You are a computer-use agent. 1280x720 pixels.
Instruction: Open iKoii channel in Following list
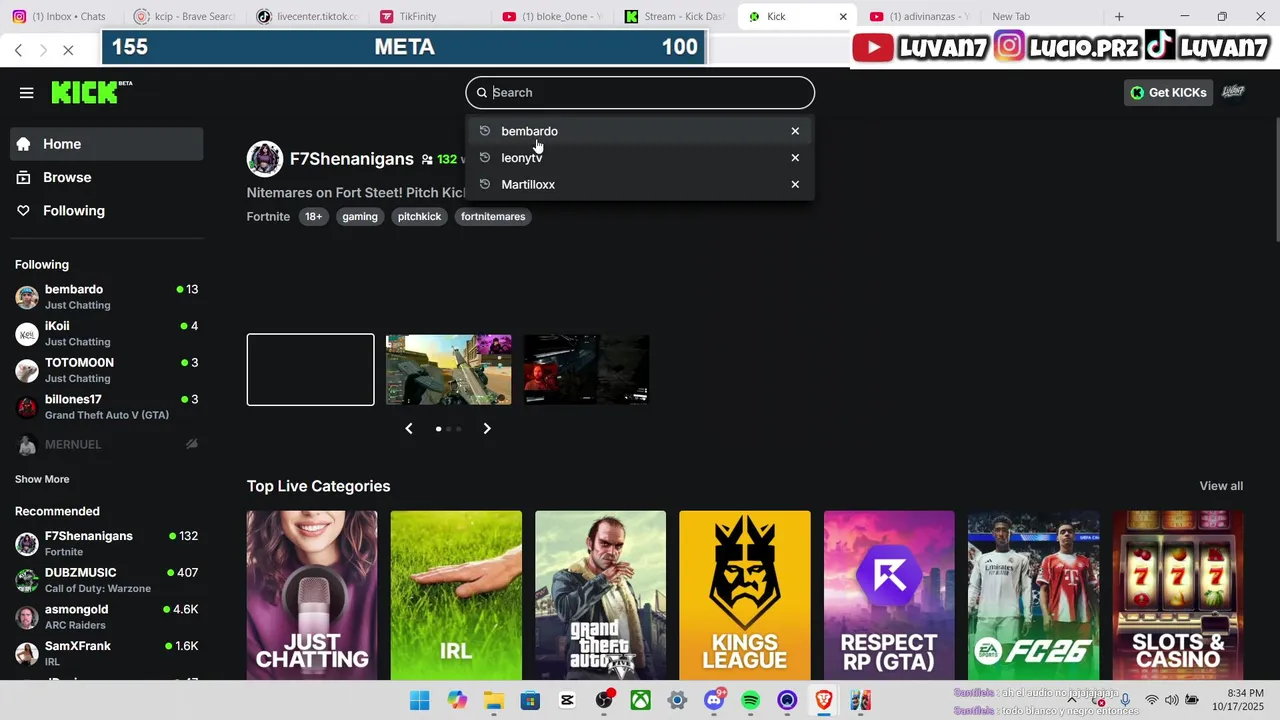(107, 334)
